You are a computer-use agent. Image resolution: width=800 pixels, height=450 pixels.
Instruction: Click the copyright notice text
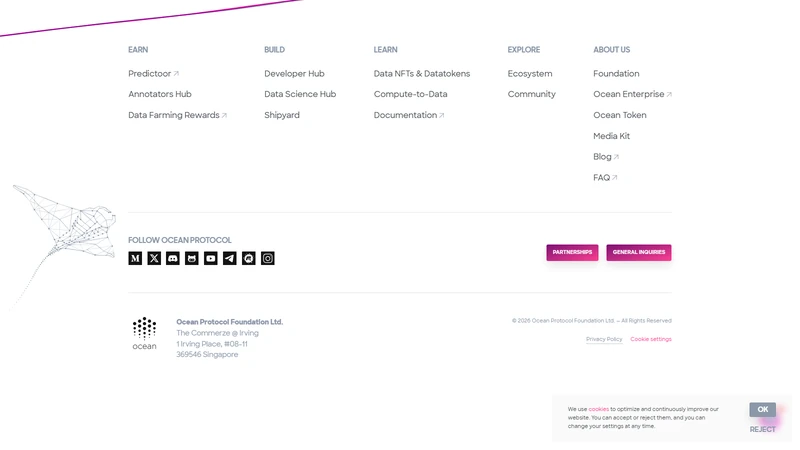click(592, 321)
